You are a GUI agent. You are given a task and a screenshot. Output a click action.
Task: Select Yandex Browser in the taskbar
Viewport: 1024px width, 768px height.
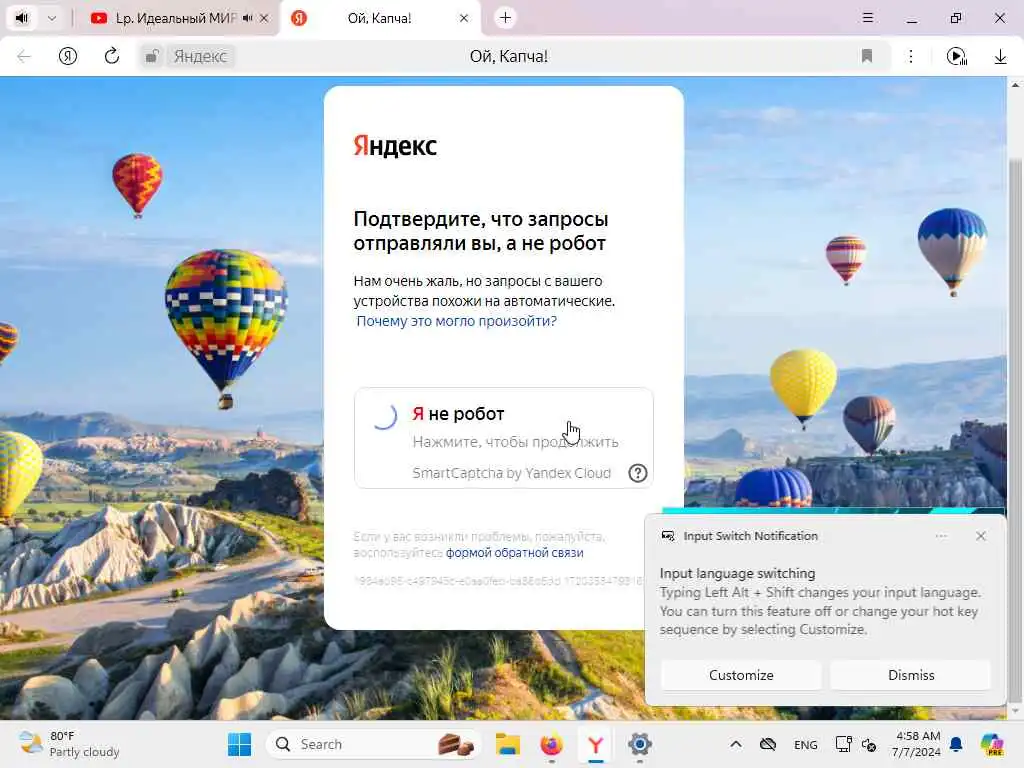(596, 744)
